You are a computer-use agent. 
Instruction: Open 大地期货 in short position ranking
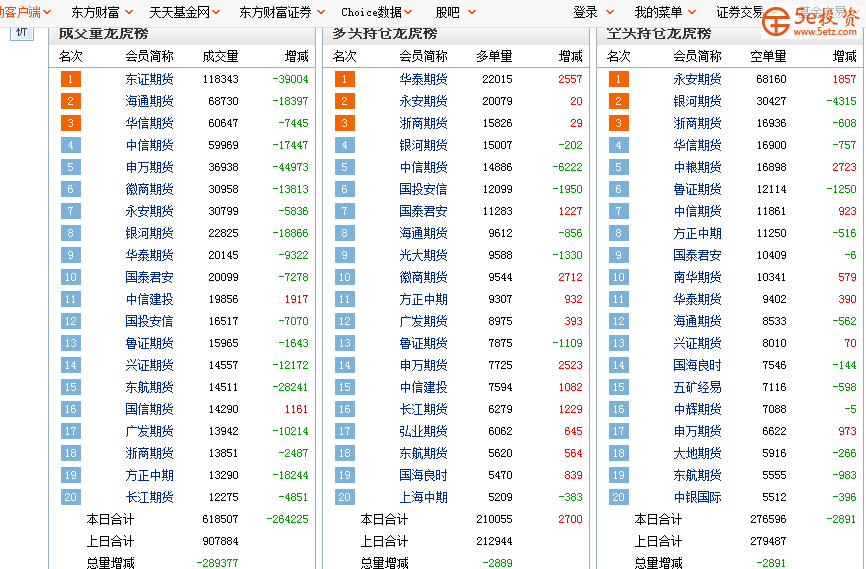pyautogui.click(x=697, y=453)
